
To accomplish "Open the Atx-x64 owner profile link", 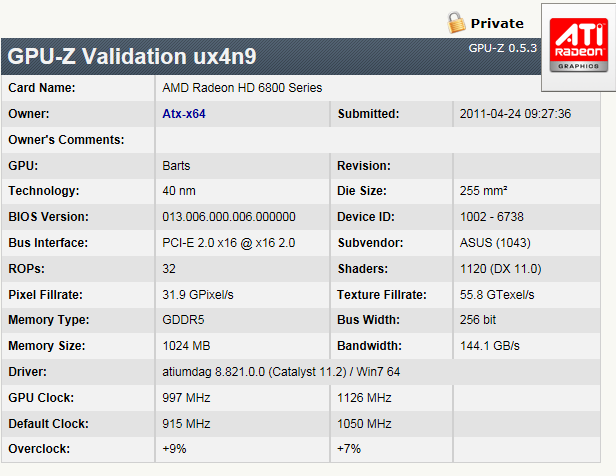I will pos(184,114).
